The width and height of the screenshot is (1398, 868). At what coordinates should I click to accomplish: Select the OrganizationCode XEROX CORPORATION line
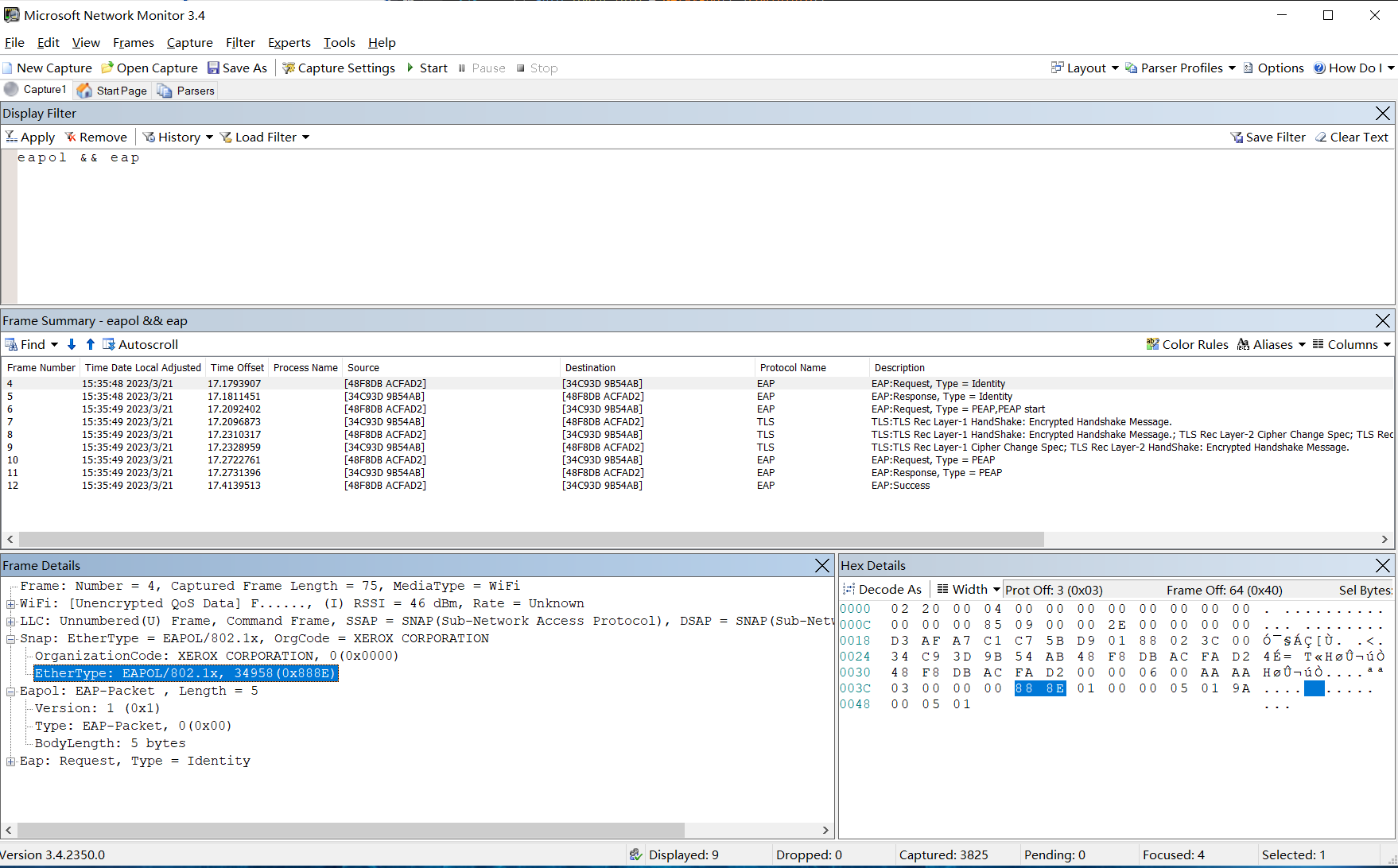click(216, 657)
